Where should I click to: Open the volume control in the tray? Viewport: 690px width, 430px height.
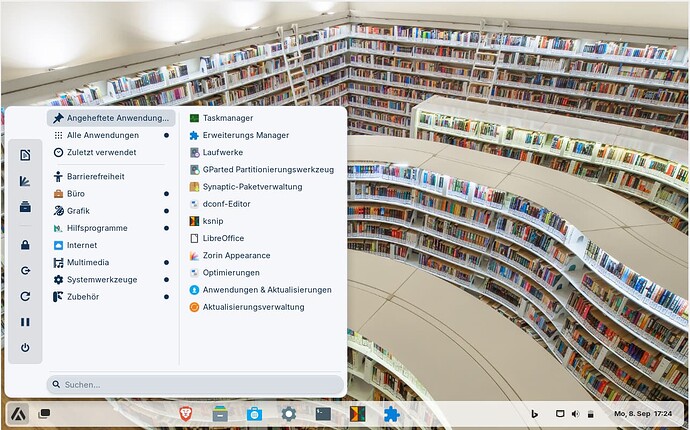[x=575, y=414]
